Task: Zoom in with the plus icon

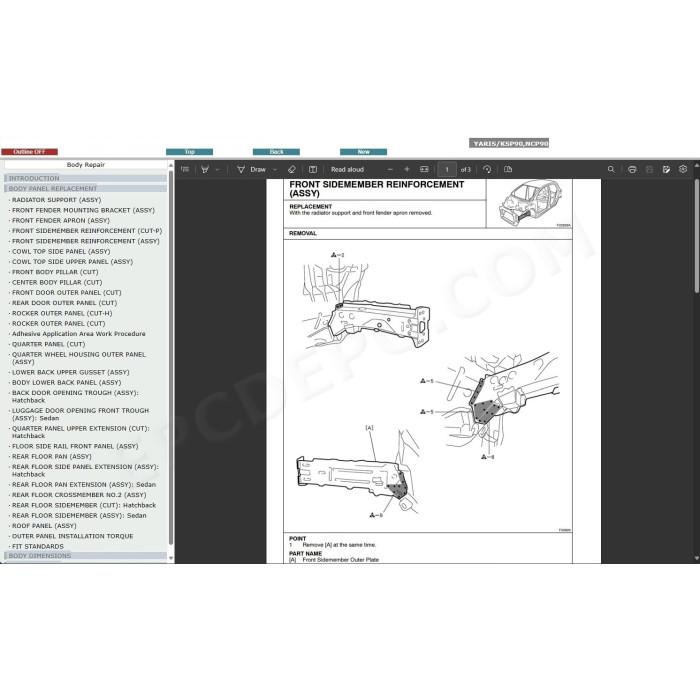Action: 407,169
